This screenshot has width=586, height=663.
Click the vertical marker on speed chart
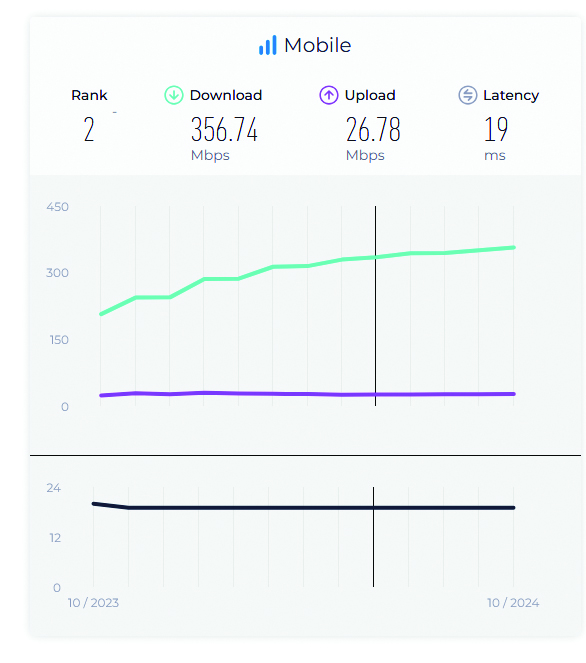tap(375, 306)
